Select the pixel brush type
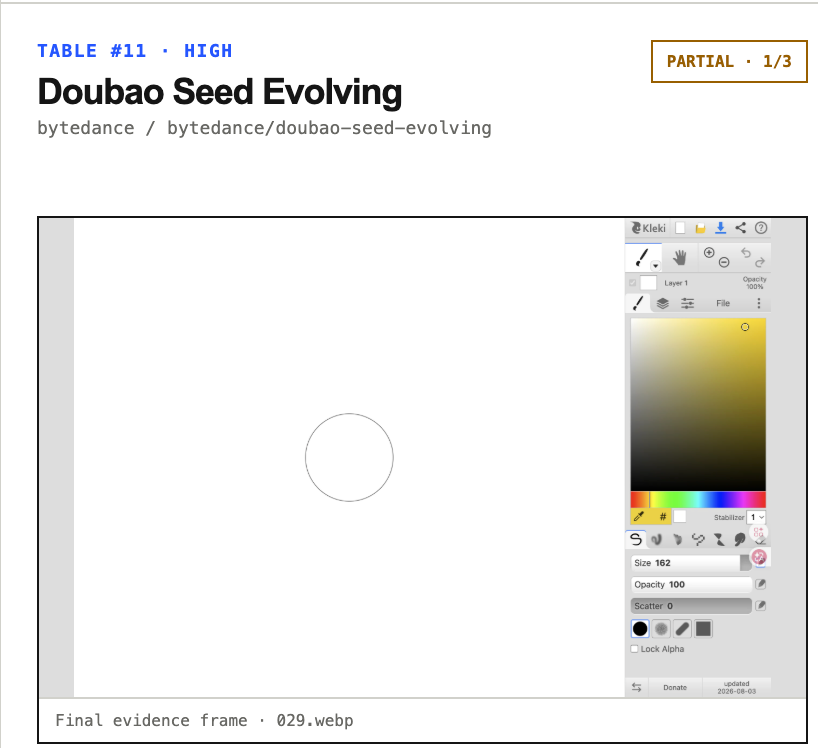The width and height of the screenshot is (818, 748). point(698,539)
